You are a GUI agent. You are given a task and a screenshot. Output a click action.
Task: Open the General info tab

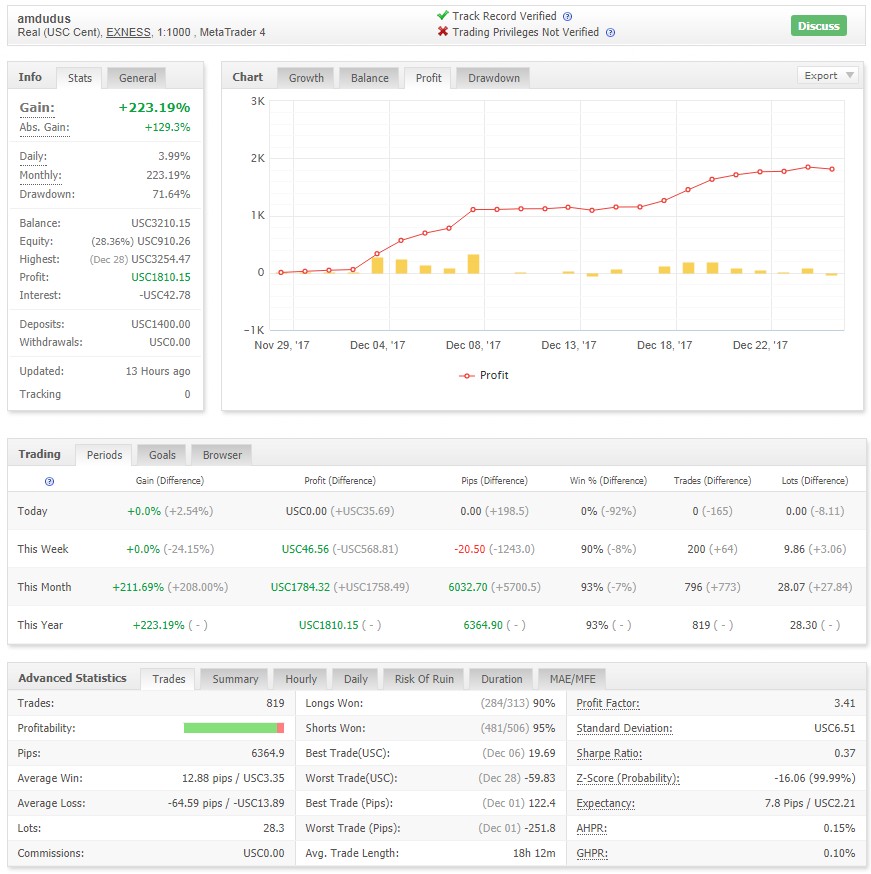point(137,78)
